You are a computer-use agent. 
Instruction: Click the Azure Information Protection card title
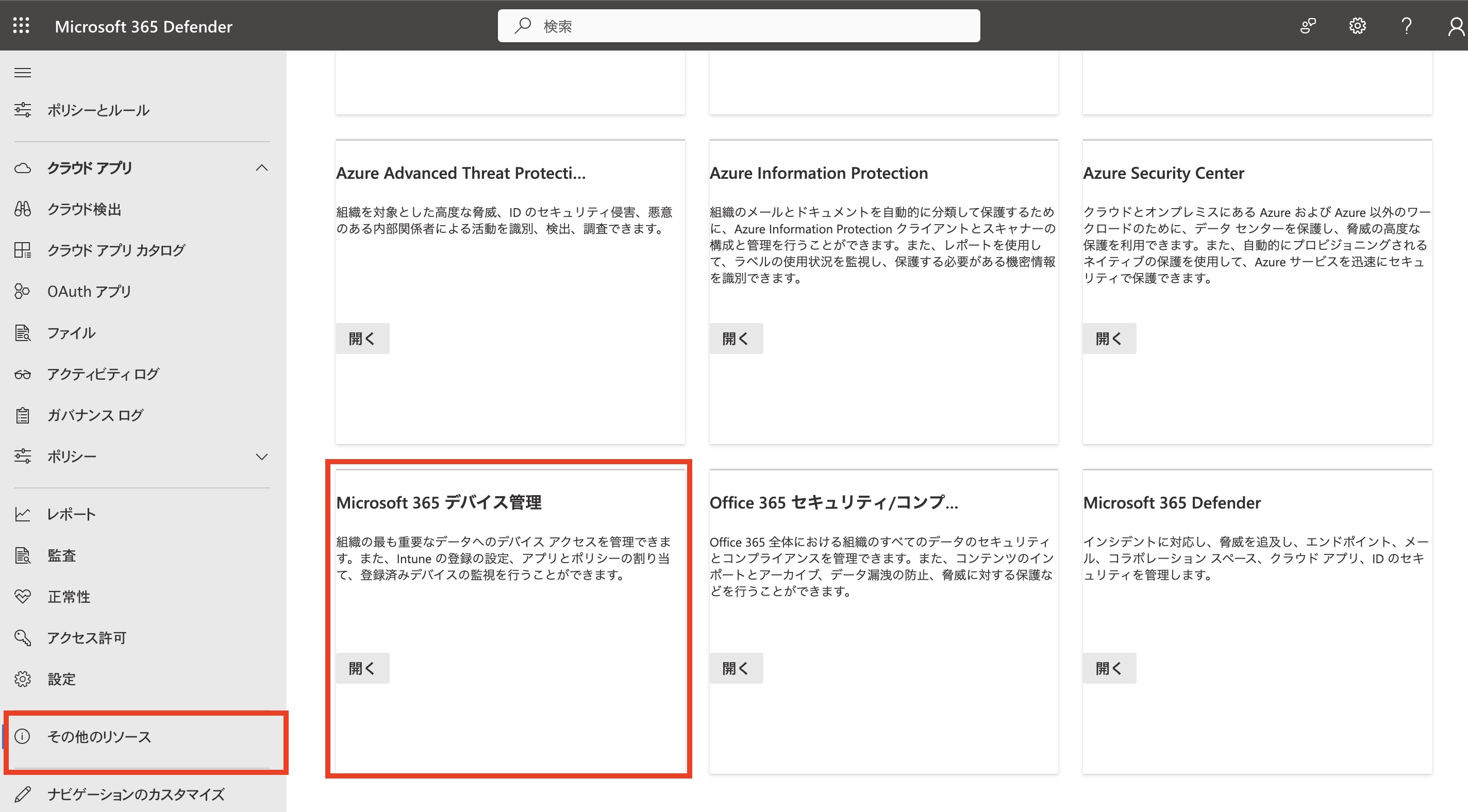(x=819, y=173)
